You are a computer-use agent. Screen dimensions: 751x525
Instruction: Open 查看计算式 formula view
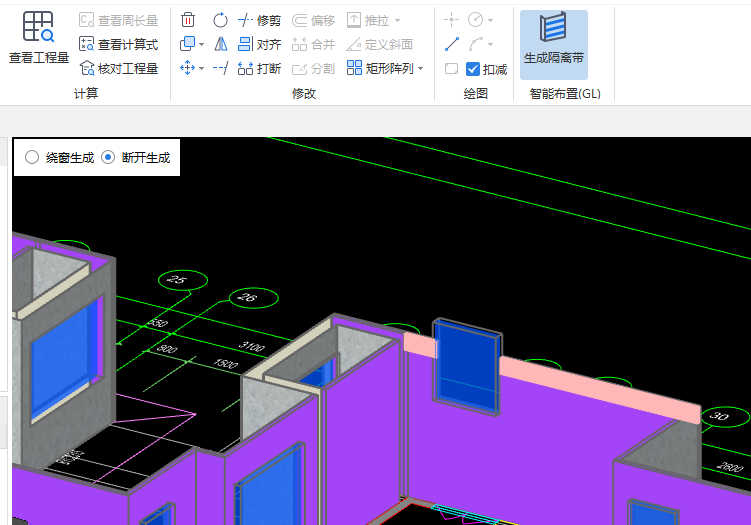(119, 44)
